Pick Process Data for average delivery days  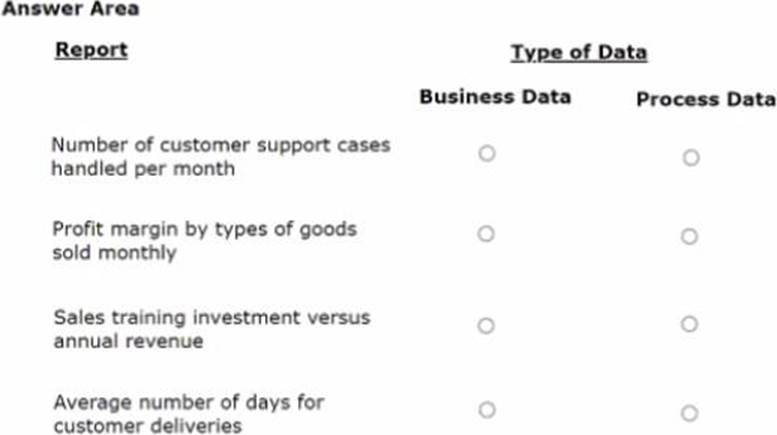pos(689,413)
